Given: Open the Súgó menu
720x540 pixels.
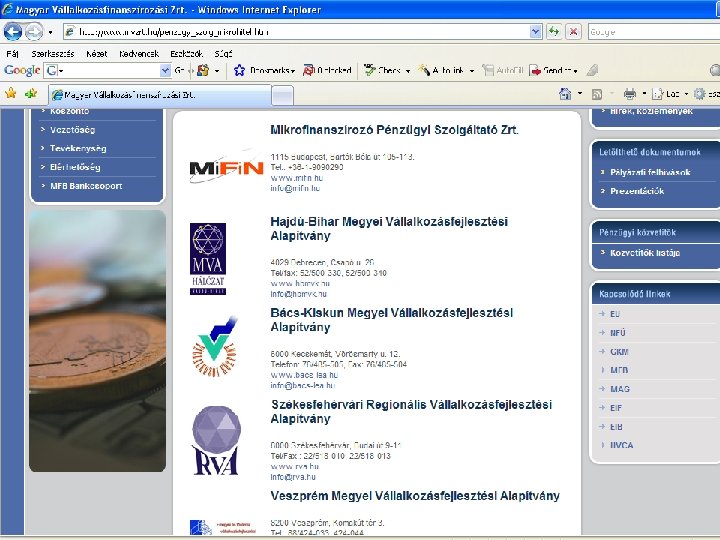Looking at the screenshot, I should click(x=223, y=54).
